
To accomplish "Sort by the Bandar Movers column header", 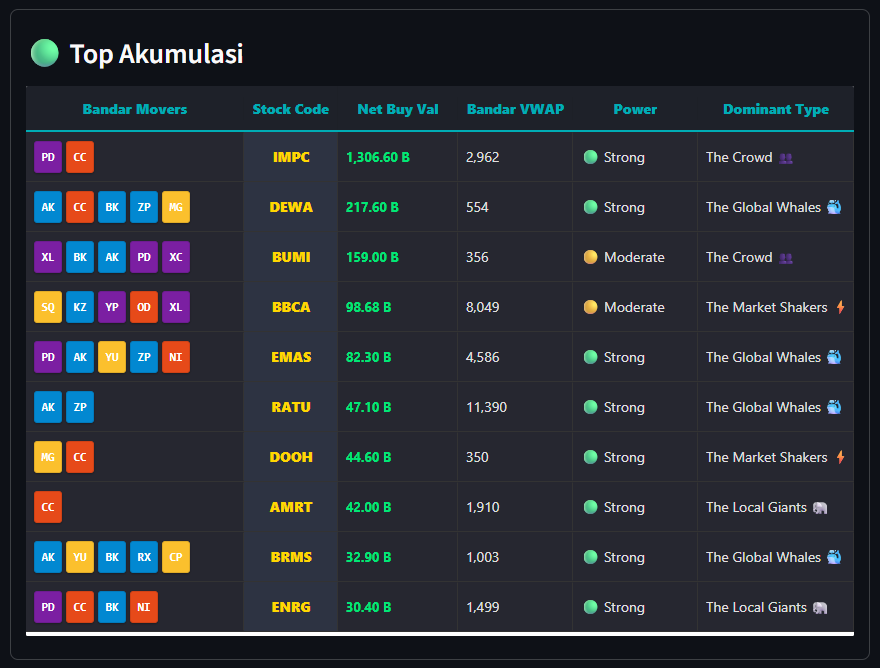I will (135, 109).
